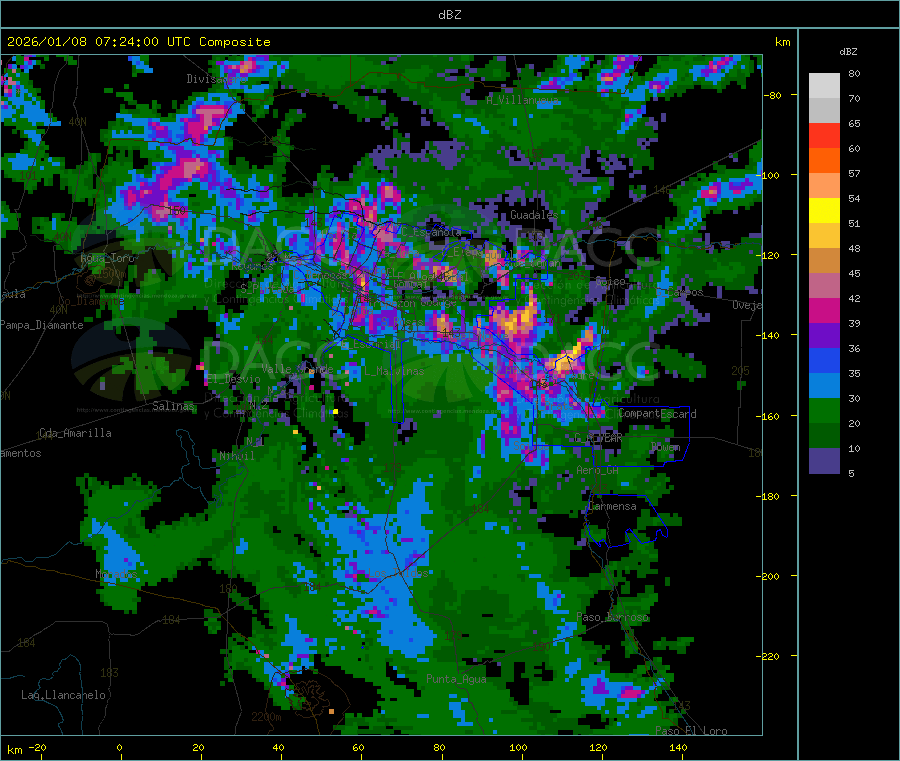The height and width of the screenshot is (761, 900).
Task: Select the orange 57-60 dBZ legend swatch
Action: (824, 161)
